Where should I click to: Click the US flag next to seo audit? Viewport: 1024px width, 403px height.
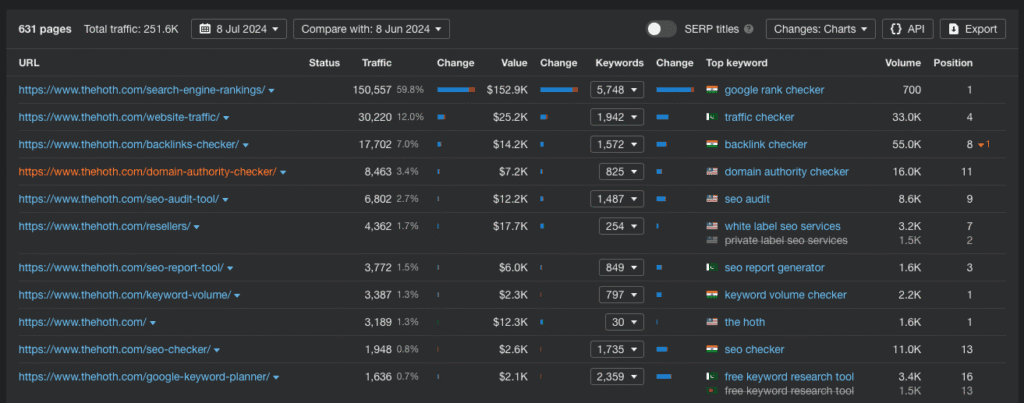click(x=712, y=199)
